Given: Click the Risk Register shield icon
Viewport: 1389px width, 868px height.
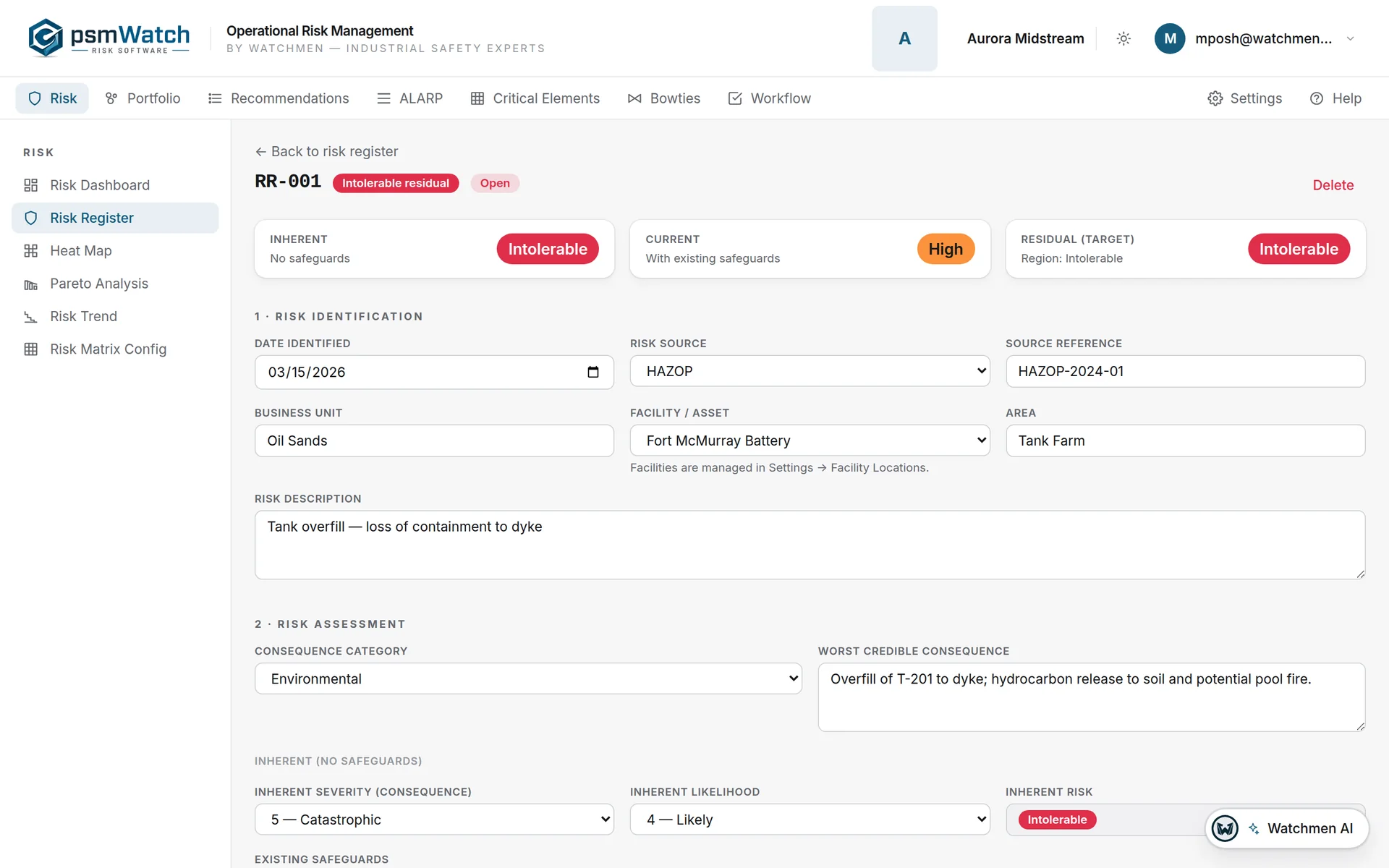Looking at the screenshot, I should point(30,218).
